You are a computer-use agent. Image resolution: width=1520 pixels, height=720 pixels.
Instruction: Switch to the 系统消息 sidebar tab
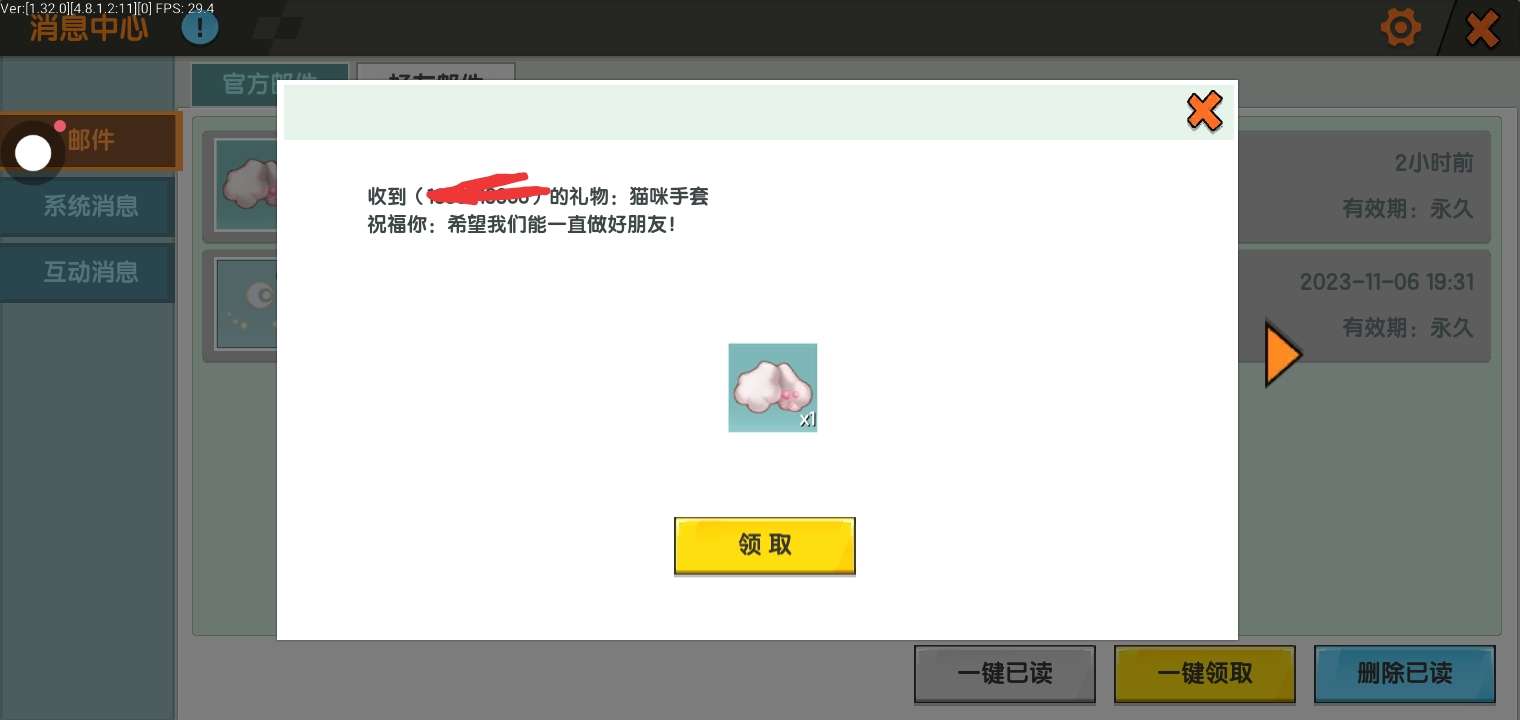click(x=90, y=207)
